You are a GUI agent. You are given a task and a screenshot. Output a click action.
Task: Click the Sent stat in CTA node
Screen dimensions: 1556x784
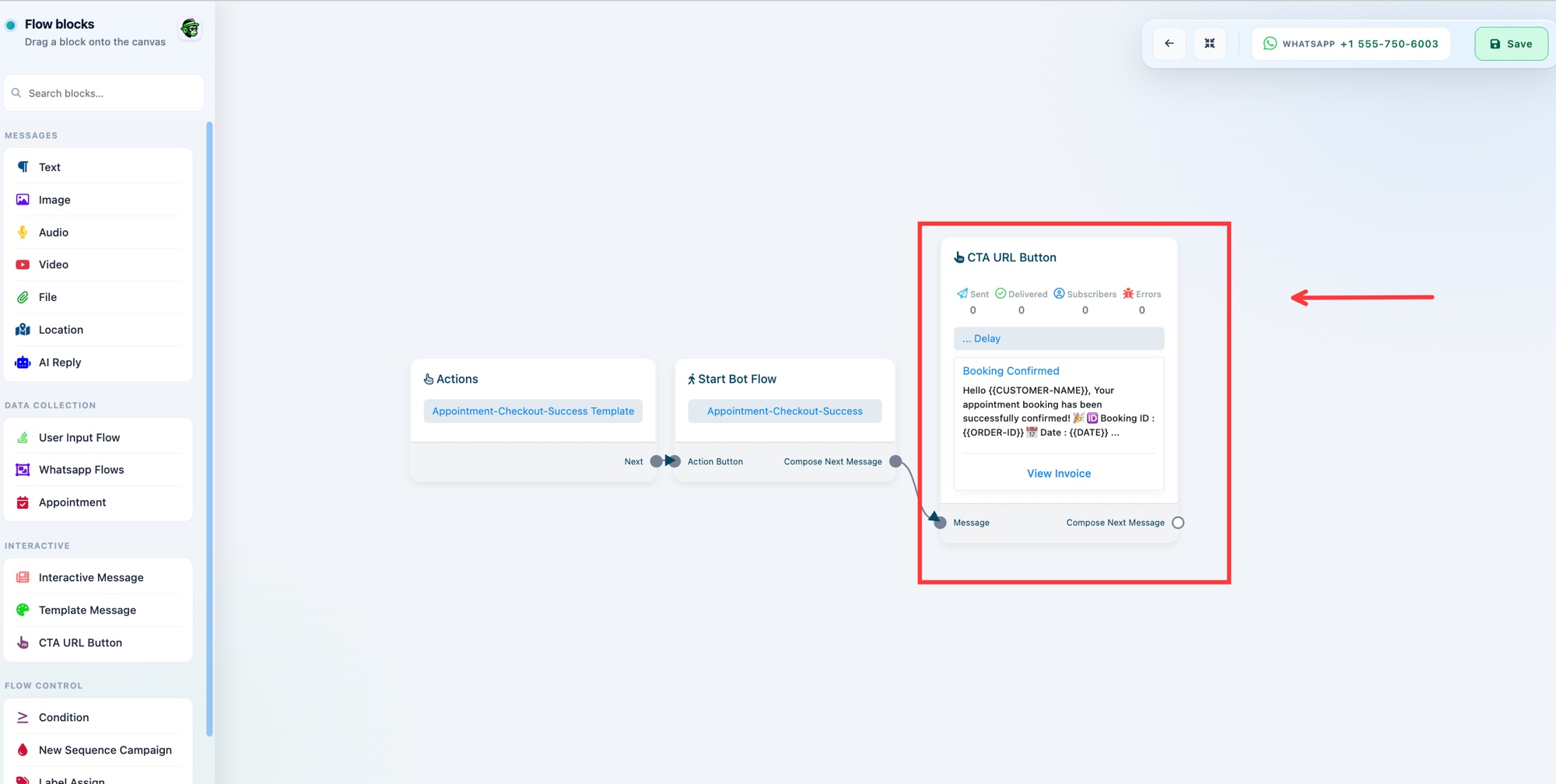tap(972, 302)
